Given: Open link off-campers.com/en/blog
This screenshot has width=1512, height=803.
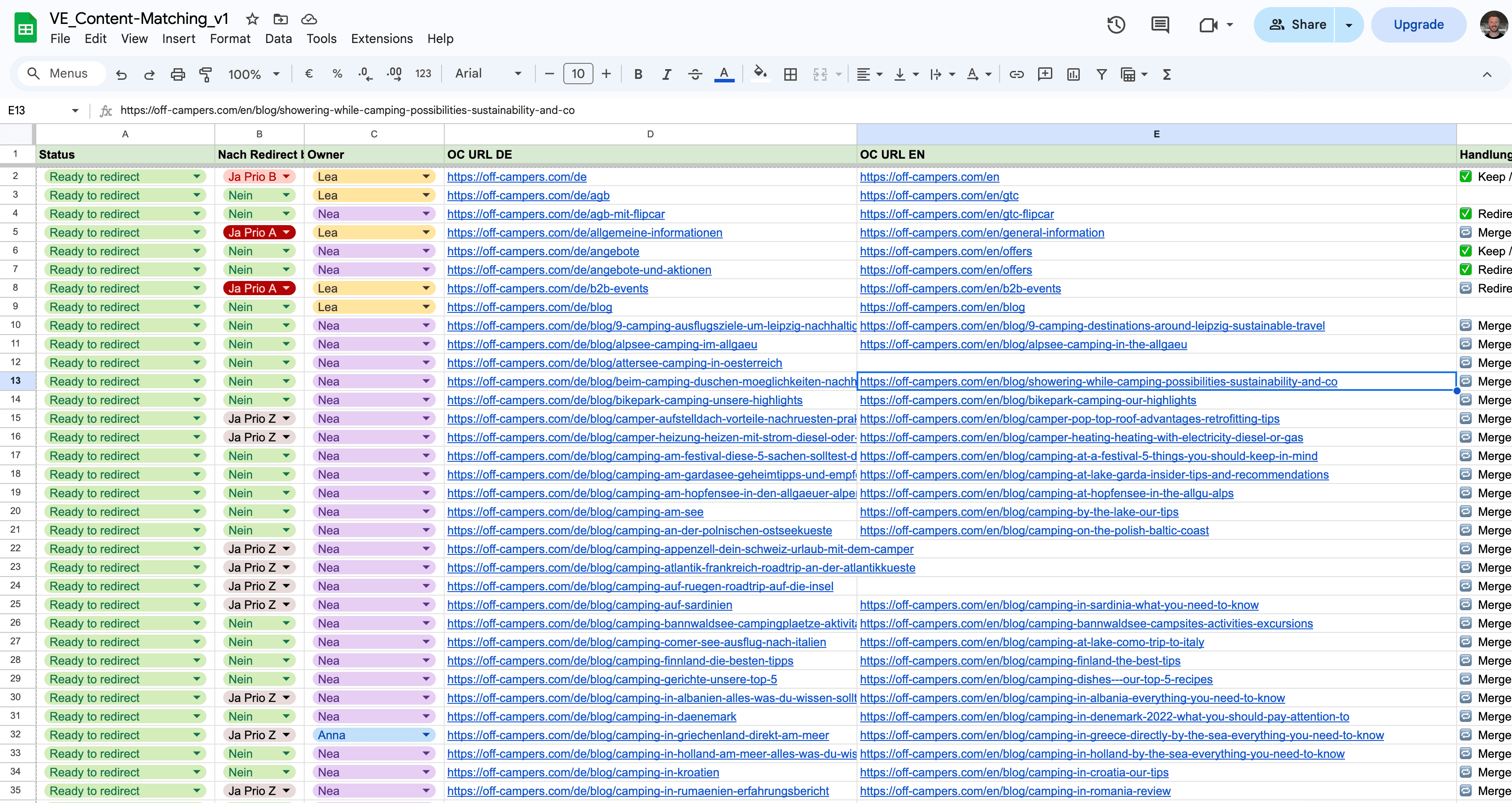Looking at the screenshot, I should [942, 307].
